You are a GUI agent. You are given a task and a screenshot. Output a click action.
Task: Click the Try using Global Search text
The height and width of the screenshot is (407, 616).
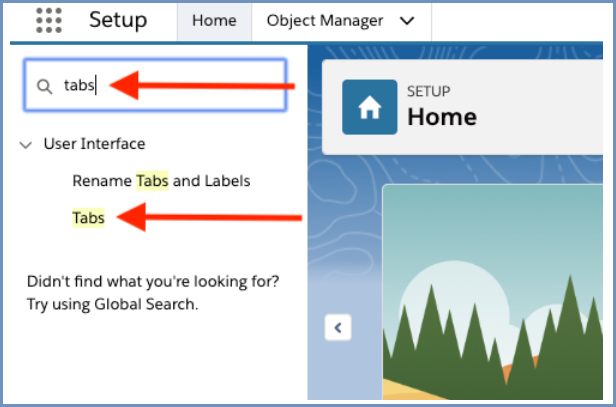(112, 304)
